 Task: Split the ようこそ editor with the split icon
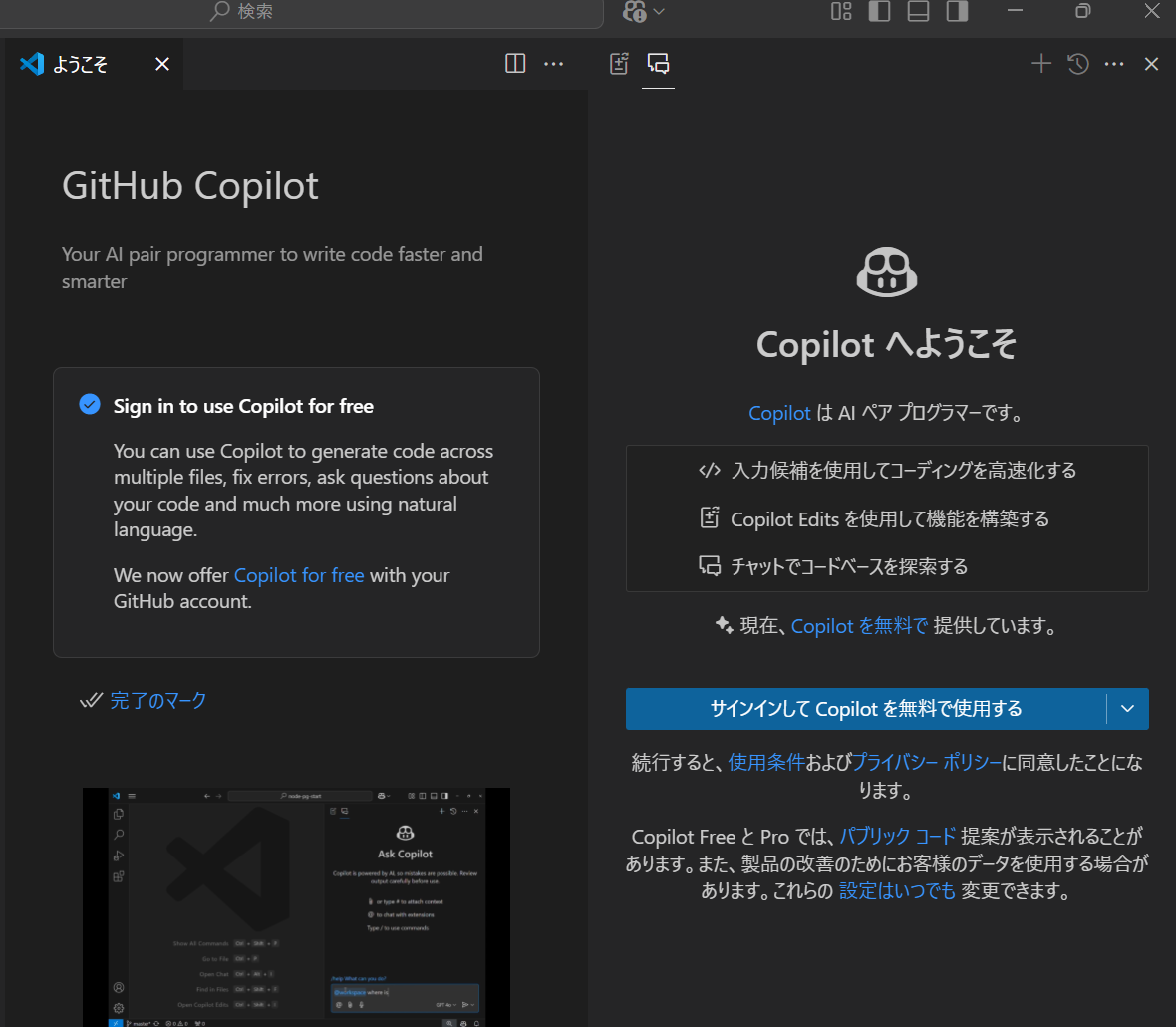click(x=515, y=63)
